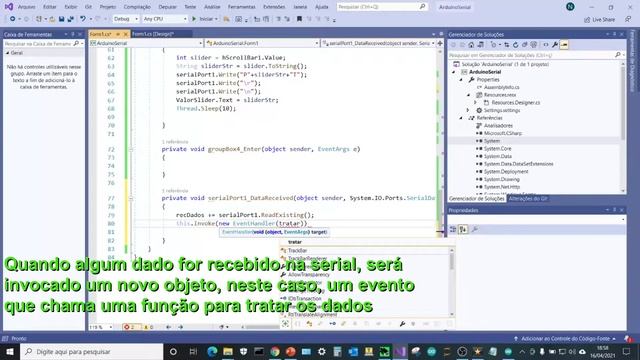The image size is (640, 360).
Task: Click the view code icon in Solution Explorer
Action: click(546, 45)
